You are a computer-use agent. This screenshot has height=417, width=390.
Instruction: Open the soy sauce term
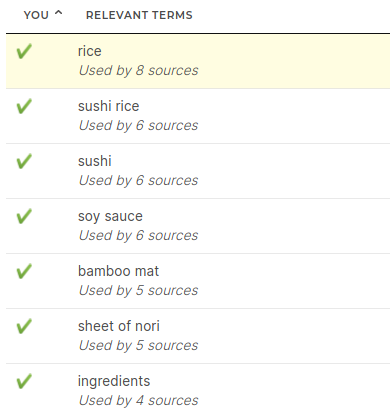tap(110, 216)
